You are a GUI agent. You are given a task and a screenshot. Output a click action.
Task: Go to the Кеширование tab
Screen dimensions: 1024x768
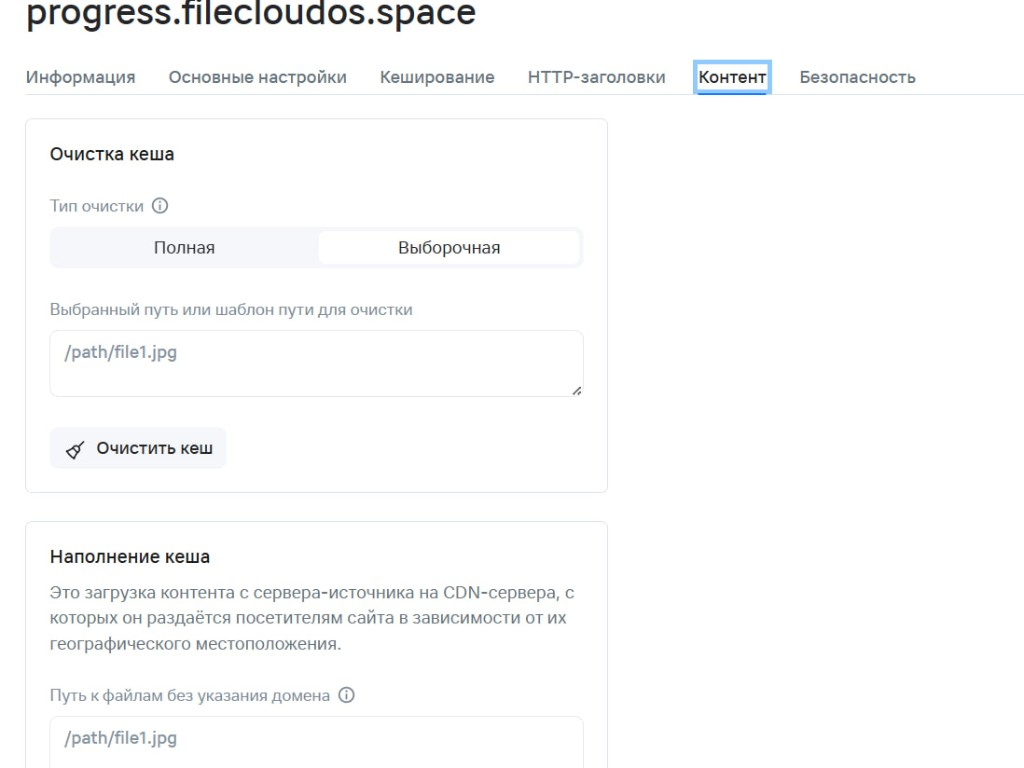coord(437,77)
